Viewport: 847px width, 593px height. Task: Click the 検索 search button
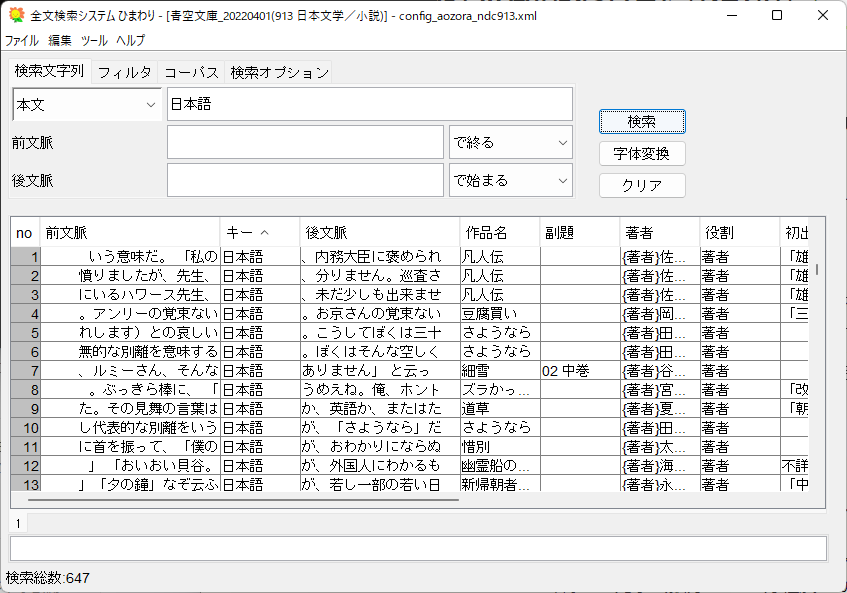pos(641,121)
